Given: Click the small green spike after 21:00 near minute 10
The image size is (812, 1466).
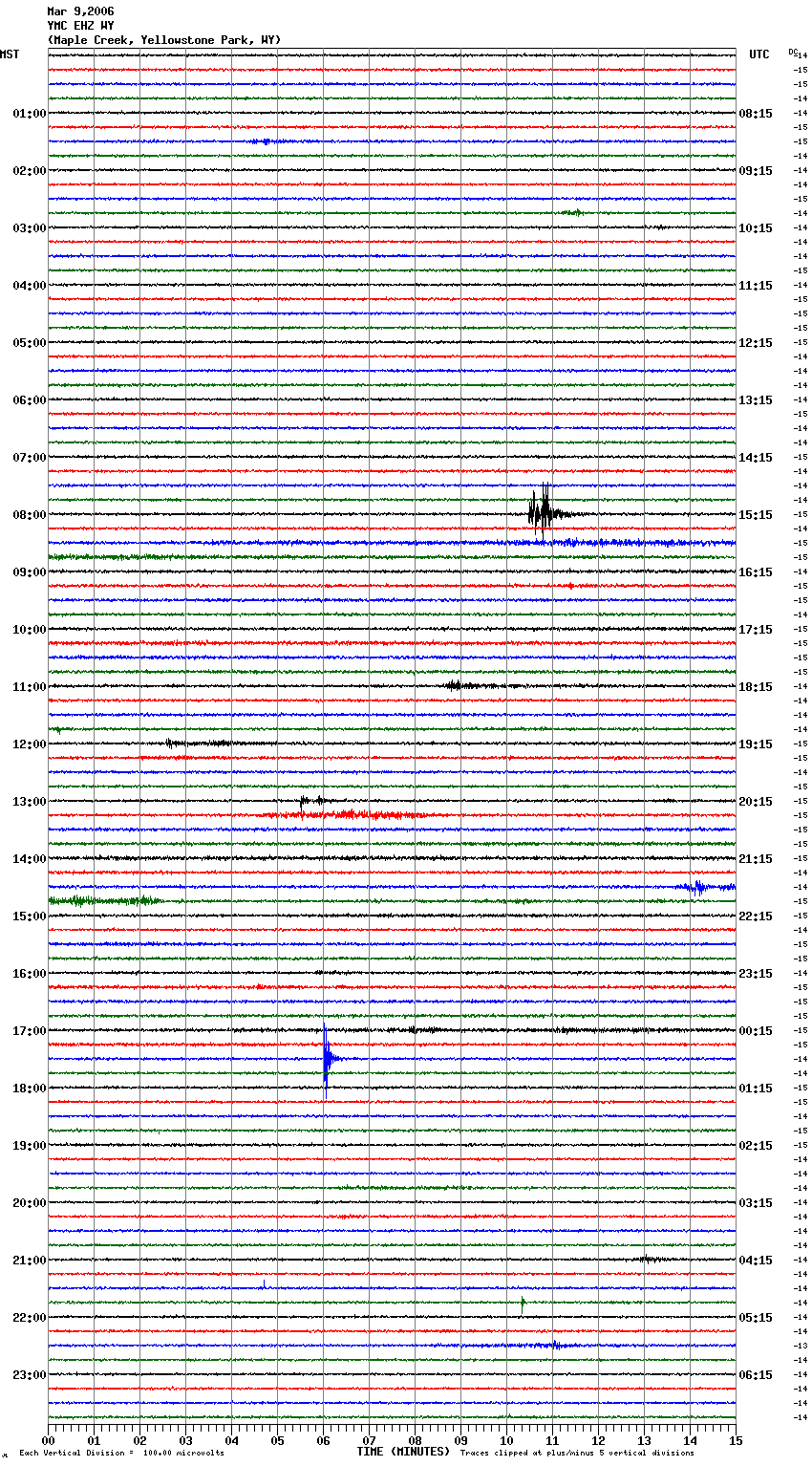Looking at the screenshot, I should point(523,1302).
